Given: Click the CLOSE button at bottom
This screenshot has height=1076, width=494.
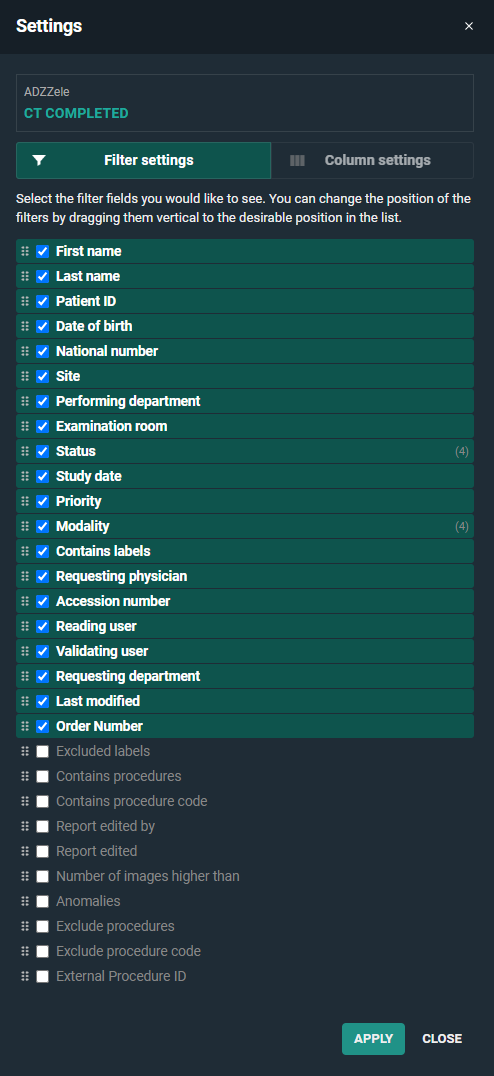Looking at the screenshot, I should click(x=442, y=1039).
